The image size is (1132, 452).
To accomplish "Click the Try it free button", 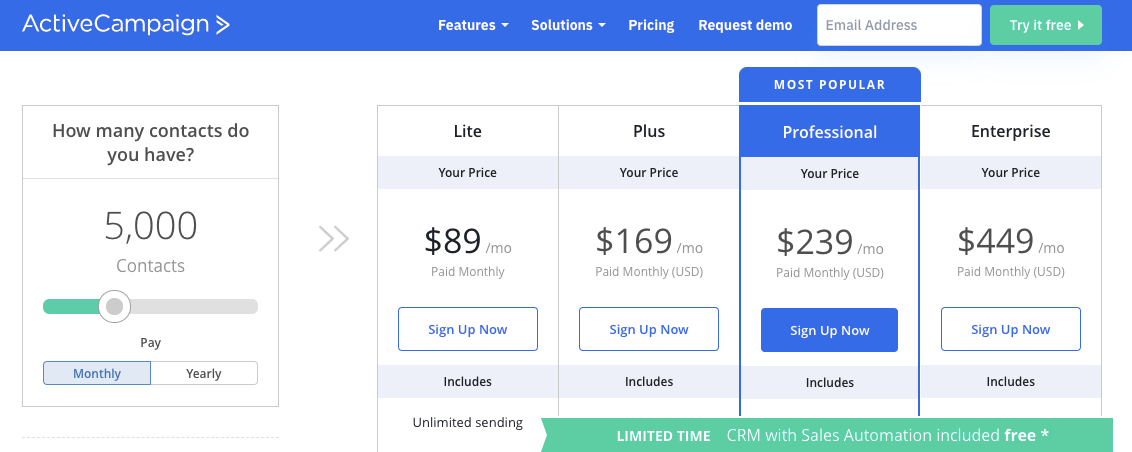I will click(1046, 25).
